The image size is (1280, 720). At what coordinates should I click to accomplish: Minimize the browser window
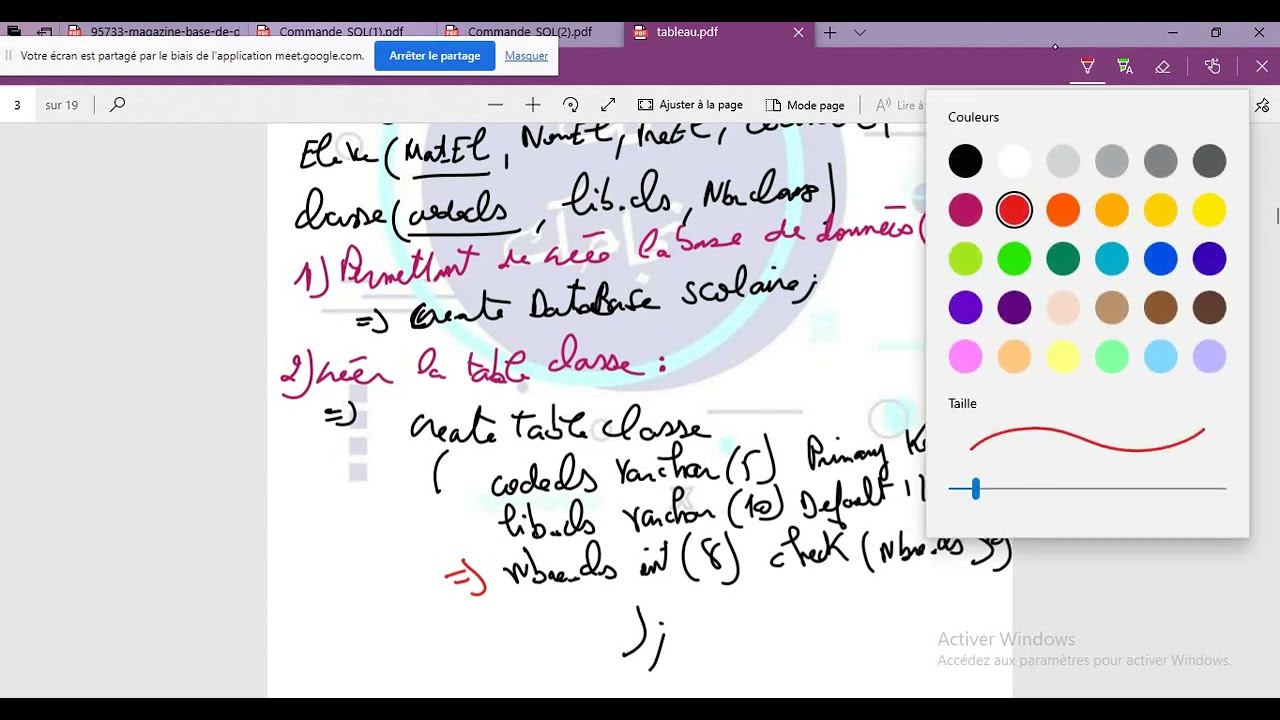[x=1173, y=32]
